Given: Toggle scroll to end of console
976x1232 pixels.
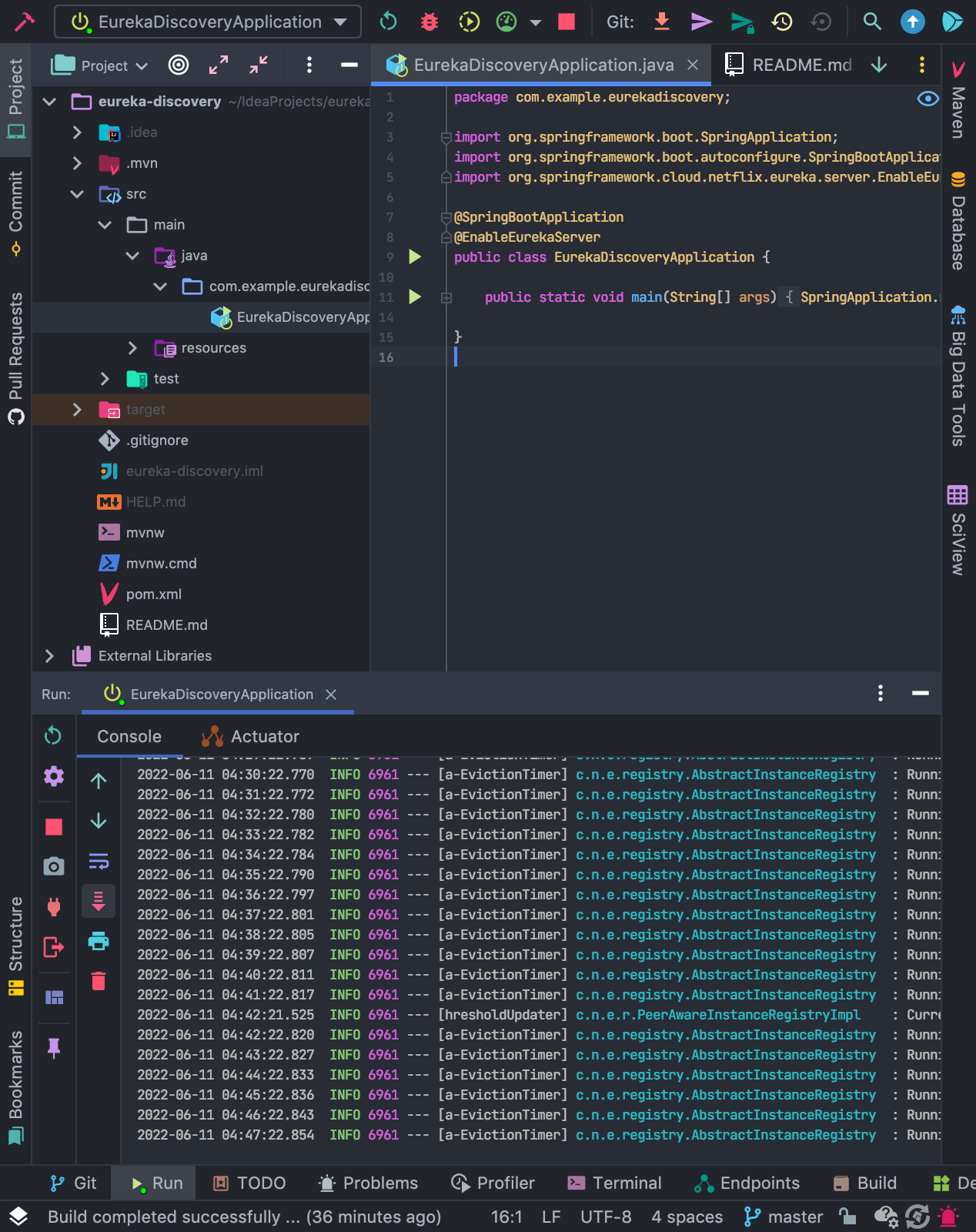Looking at the screenshot, I should pos(99,901).
